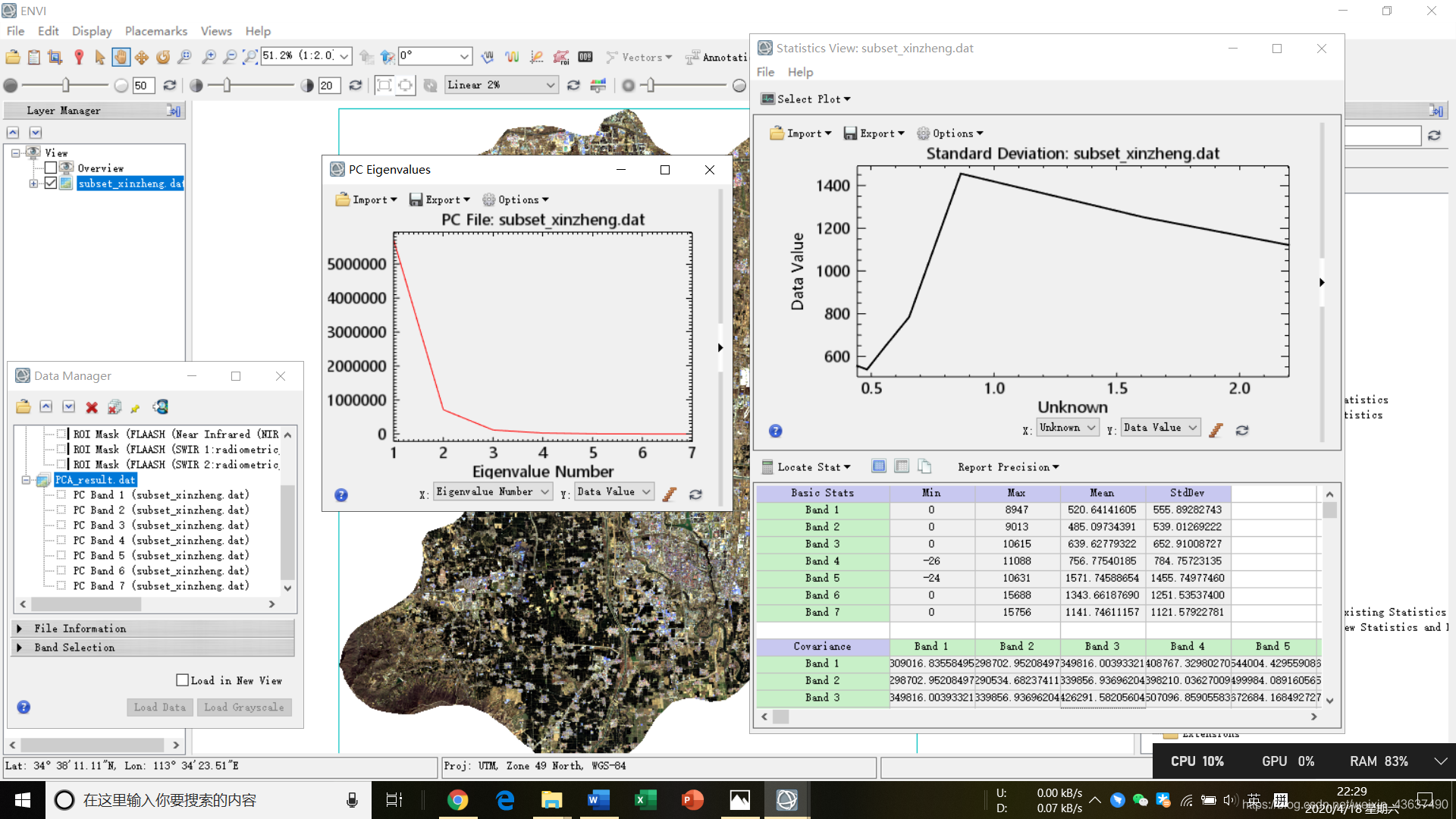Click the contrast slider handle
The height and width of the screenshot is (819, 1456).
tap(227, 85)
